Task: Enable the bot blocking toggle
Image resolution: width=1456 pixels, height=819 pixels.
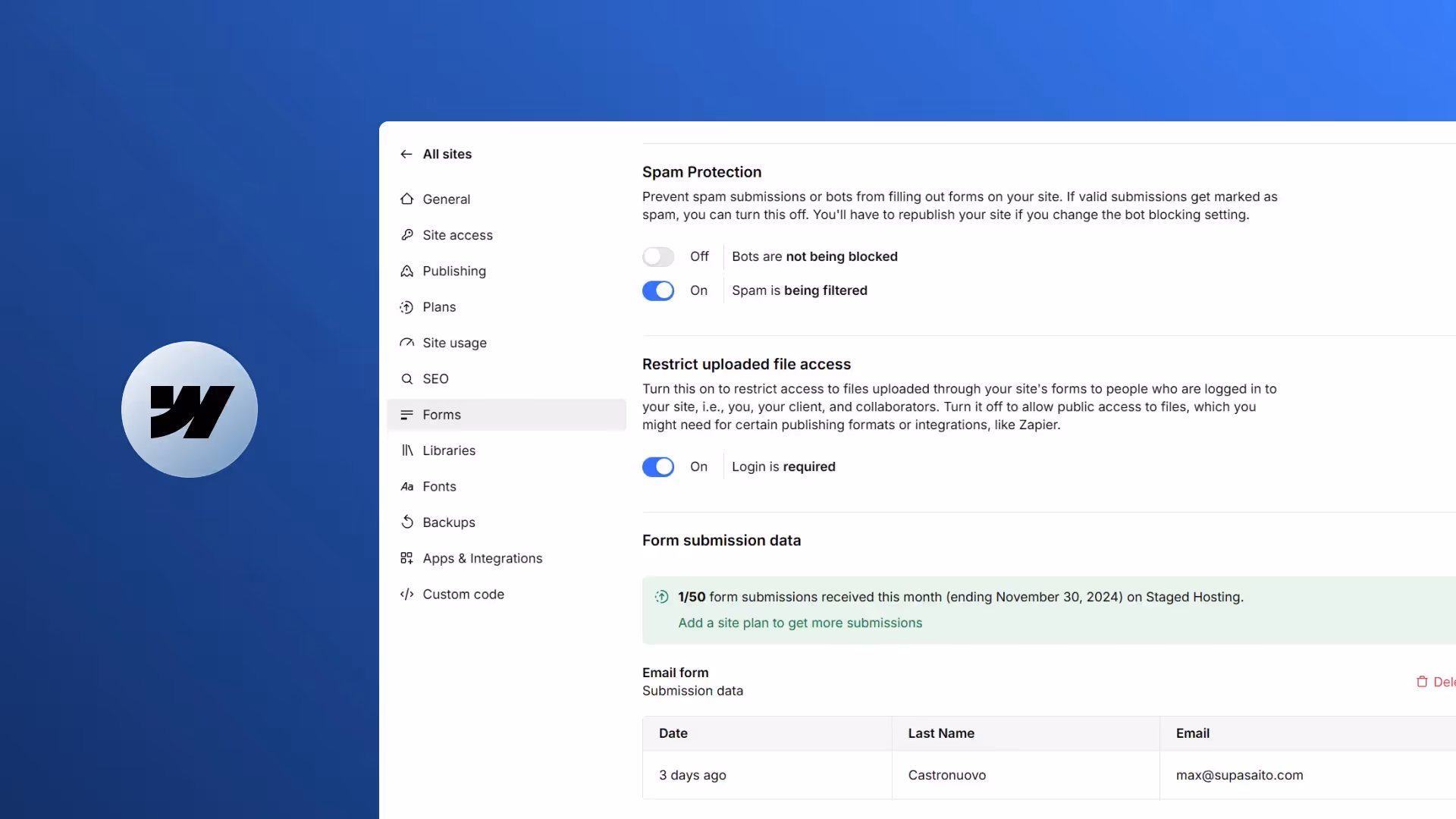Action: point(658,256)
